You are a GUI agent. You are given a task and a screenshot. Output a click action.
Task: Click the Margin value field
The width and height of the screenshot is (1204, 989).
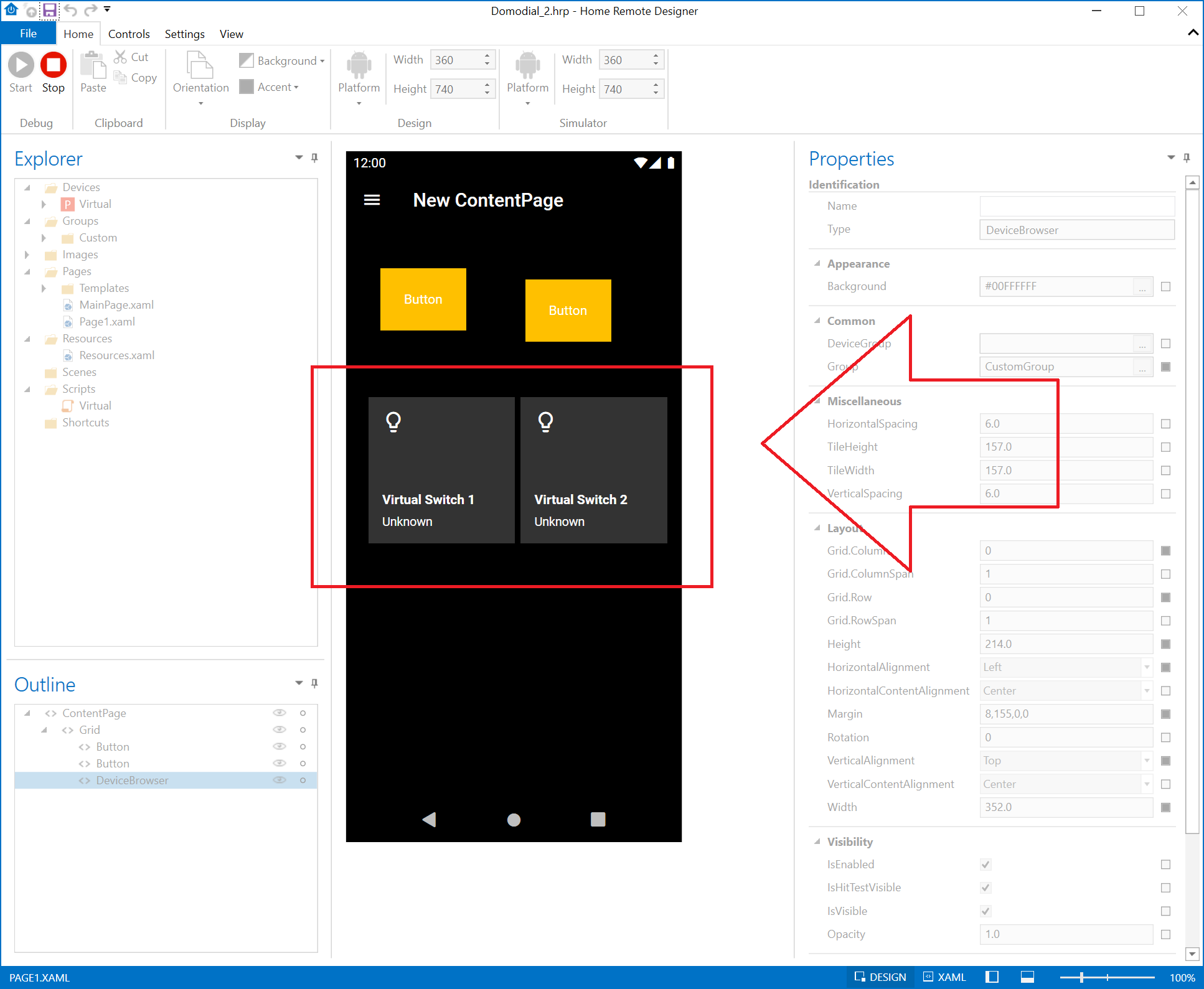1066,714
